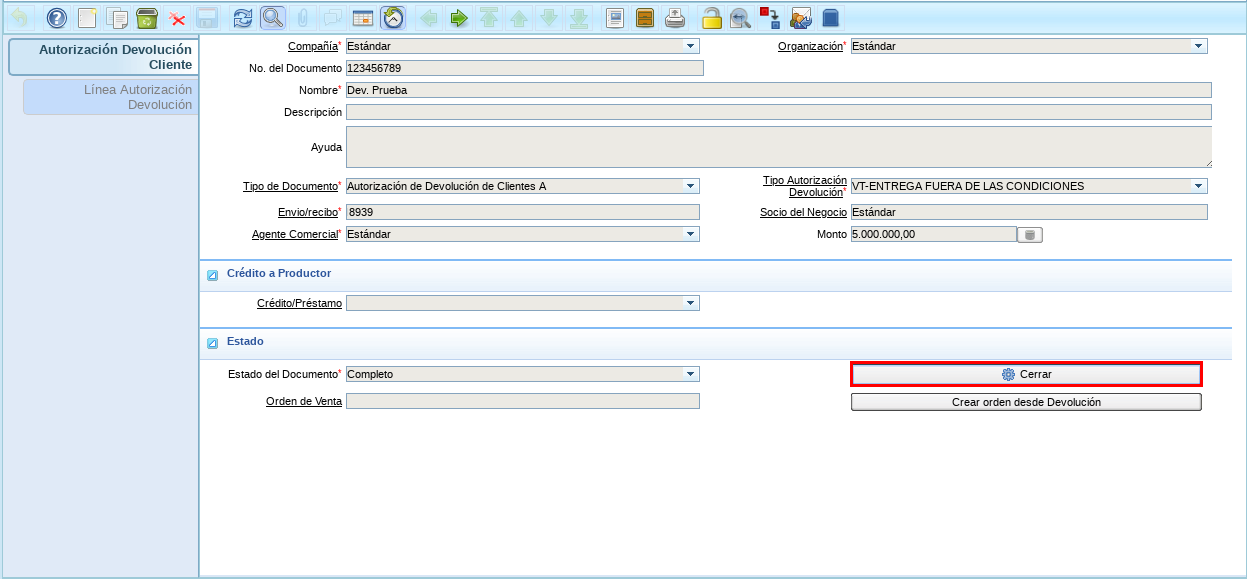Select the Autorización Devolución Cliente tab
Image resolution: width=1247 pixels, height=579 pixels.
tap(103, 57)
